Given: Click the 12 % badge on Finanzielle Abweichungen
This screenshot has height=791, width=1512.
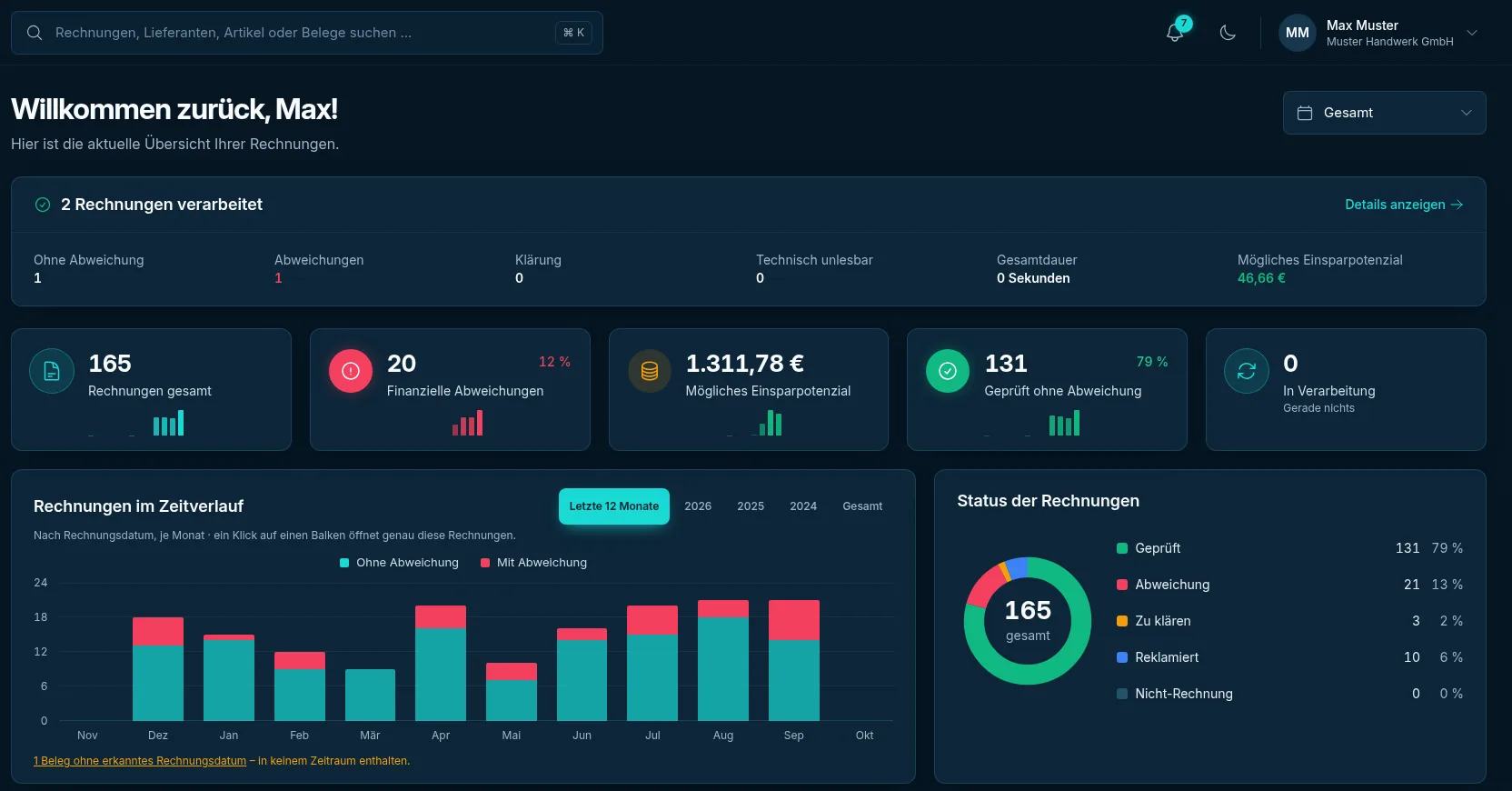Looking at the screenshot, I should coord(554,362).
